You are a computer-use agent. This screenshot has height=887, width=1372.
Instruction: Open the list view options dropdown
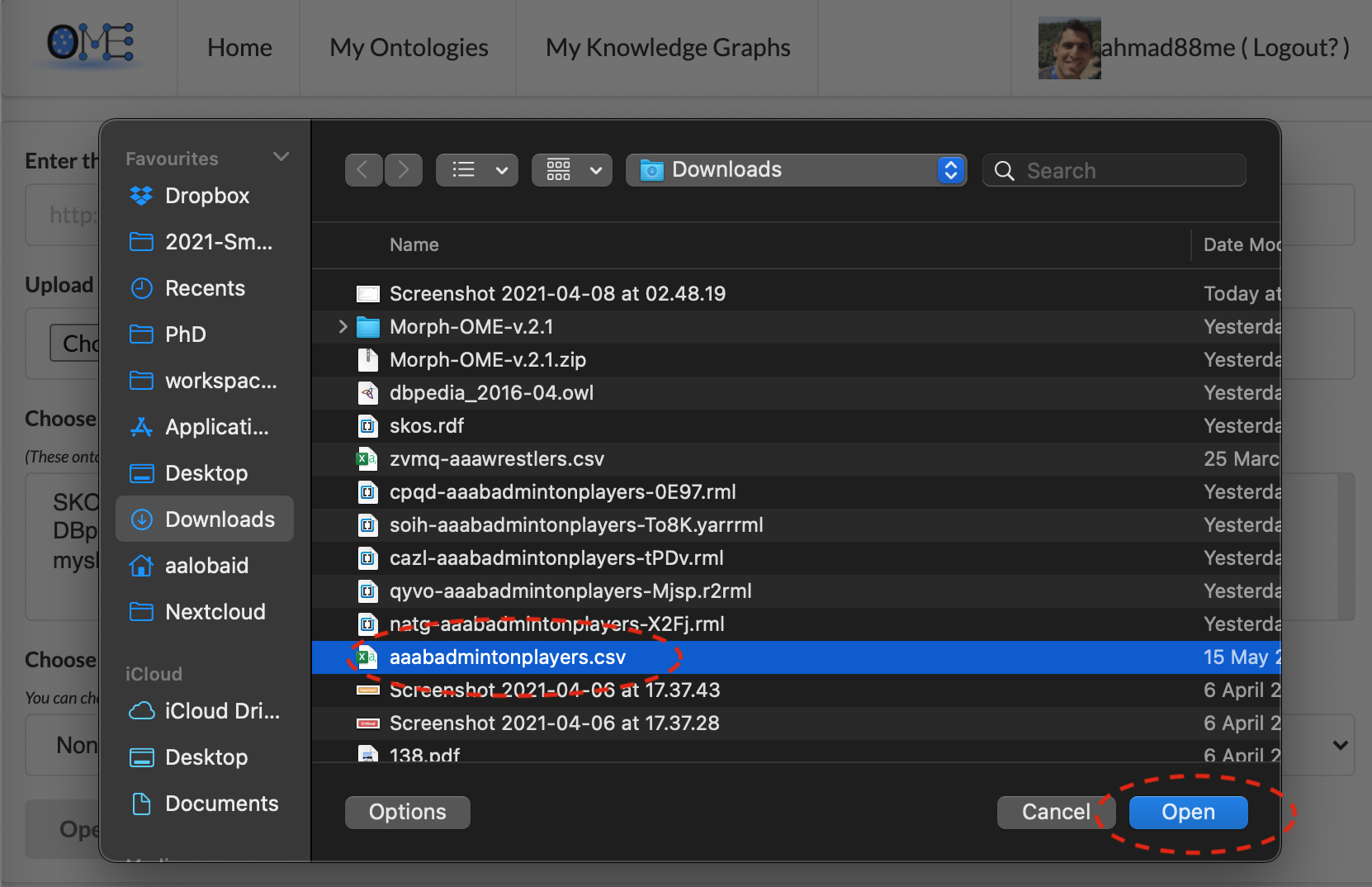[x=477, y=170]
